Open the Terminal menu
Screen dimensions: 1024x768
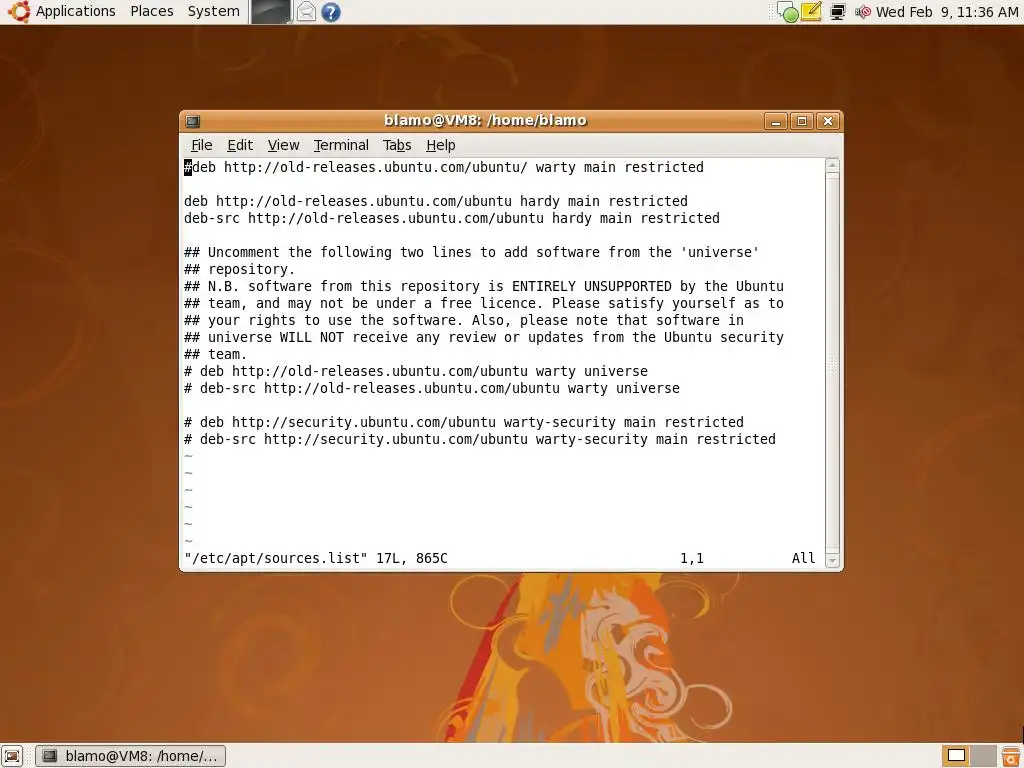(341, 145)
